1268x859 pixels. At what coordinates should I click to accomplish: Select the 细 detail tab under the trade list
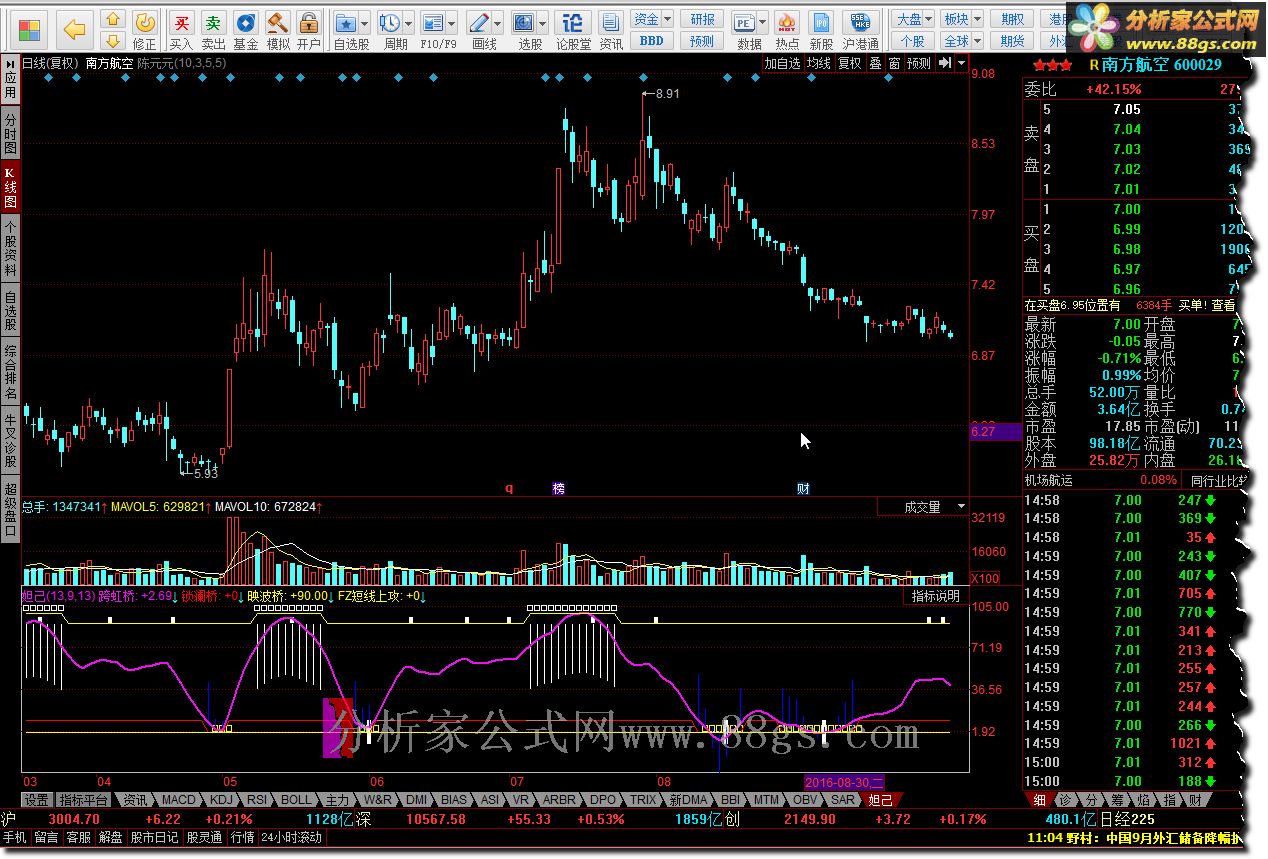pyautogui.click(x=1040, y=800)
